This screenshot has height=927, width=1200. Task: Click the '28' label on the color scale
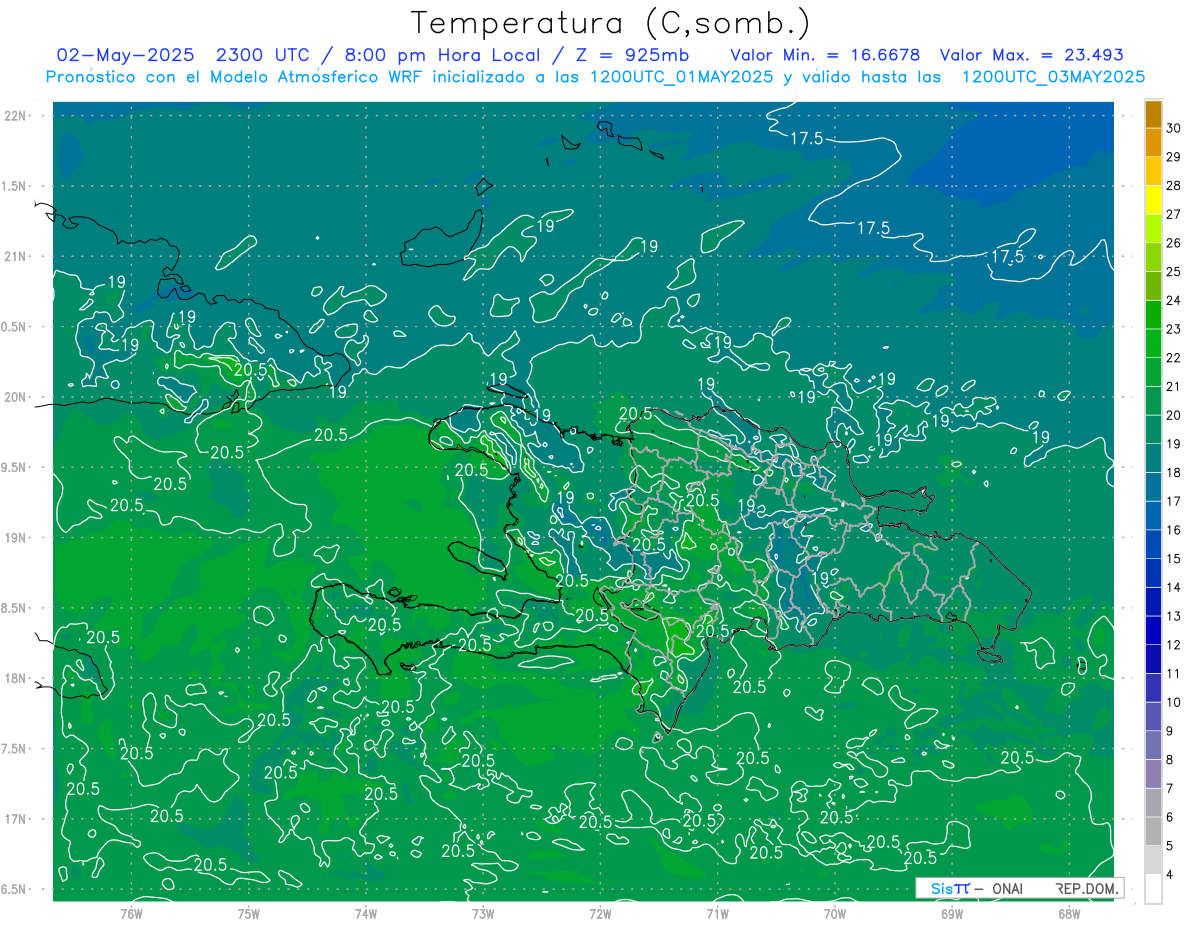1173,185
